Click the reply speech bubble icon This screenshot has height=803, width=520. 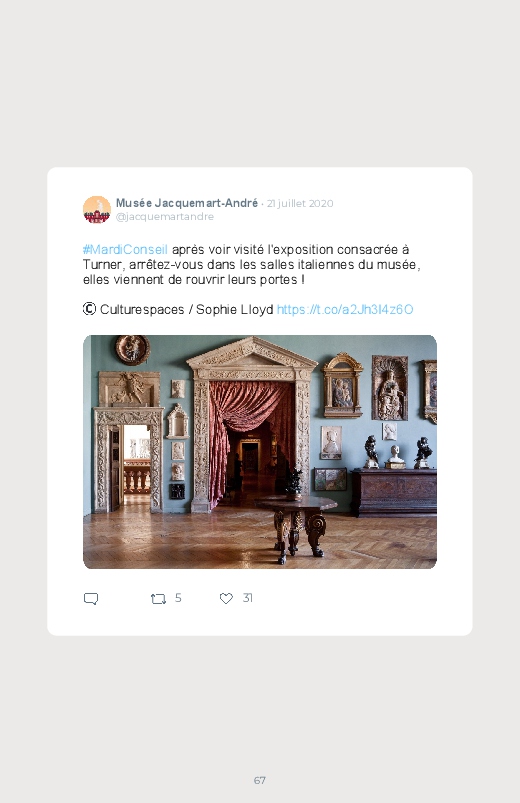(x=91, y=599)
